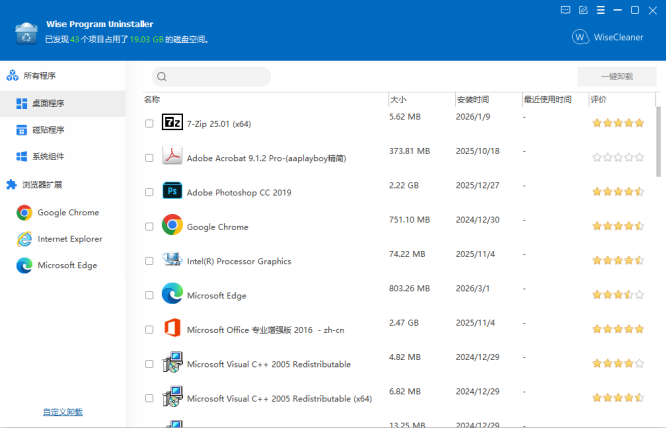Click the Adobe Acrobat program icon

172,156
